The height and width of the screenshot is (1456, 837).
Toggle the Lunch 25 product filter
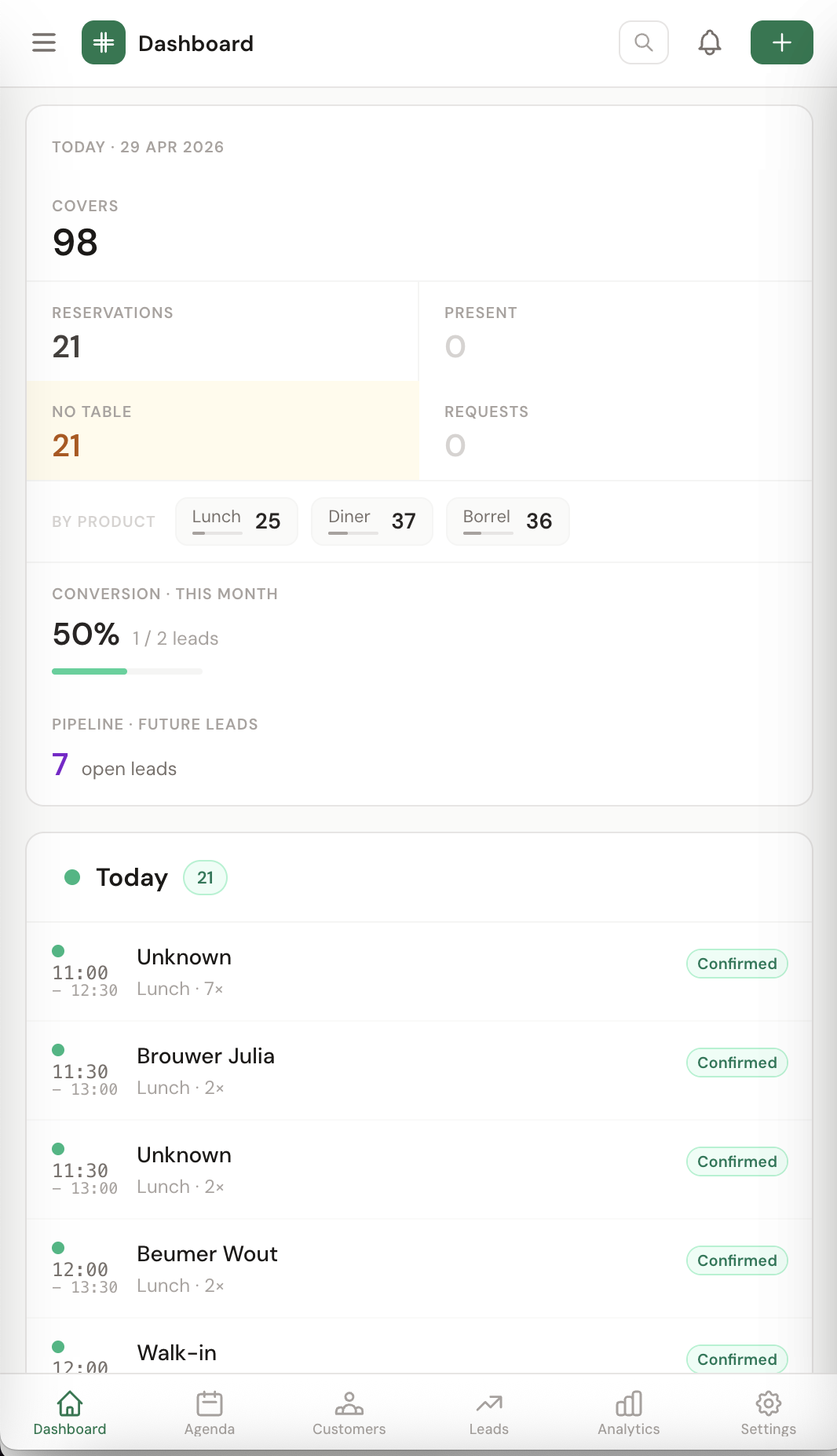[236, 521]
